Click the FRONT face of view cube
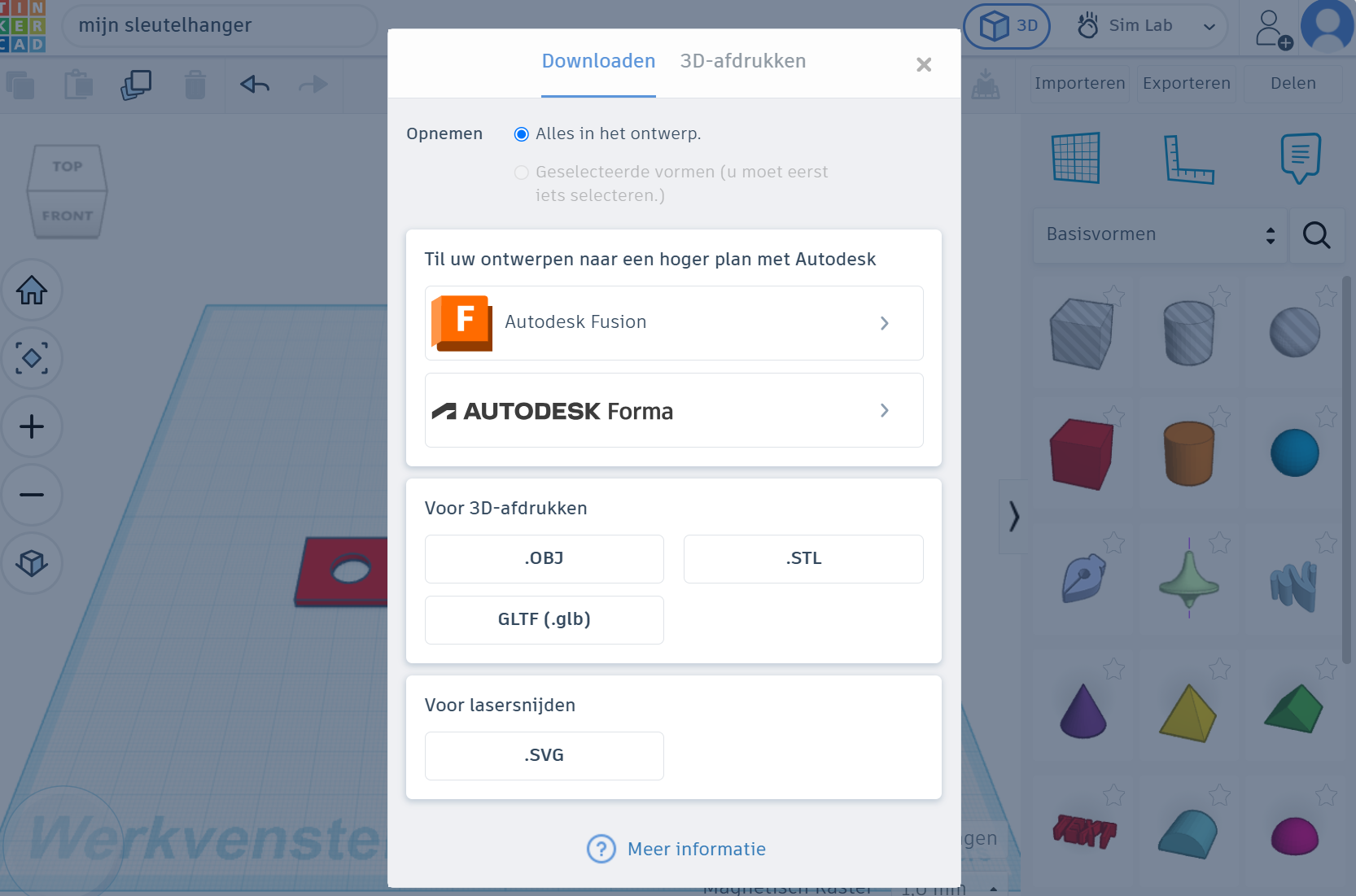 (68, 216)
